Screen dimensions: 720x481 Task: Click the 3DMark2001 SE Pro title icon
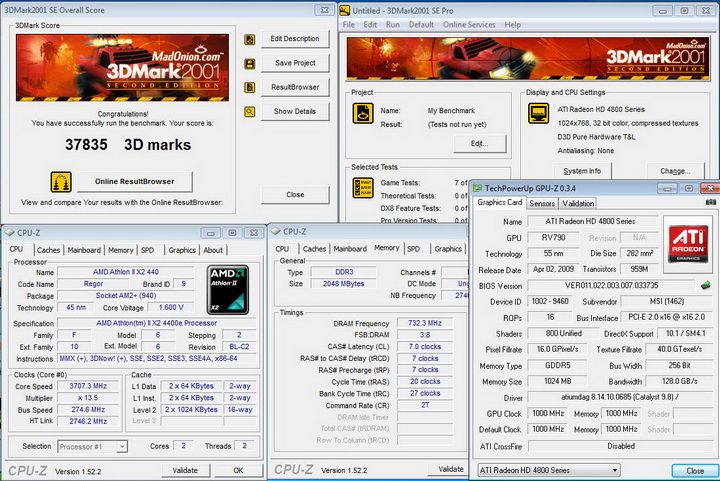click(344, 10)
